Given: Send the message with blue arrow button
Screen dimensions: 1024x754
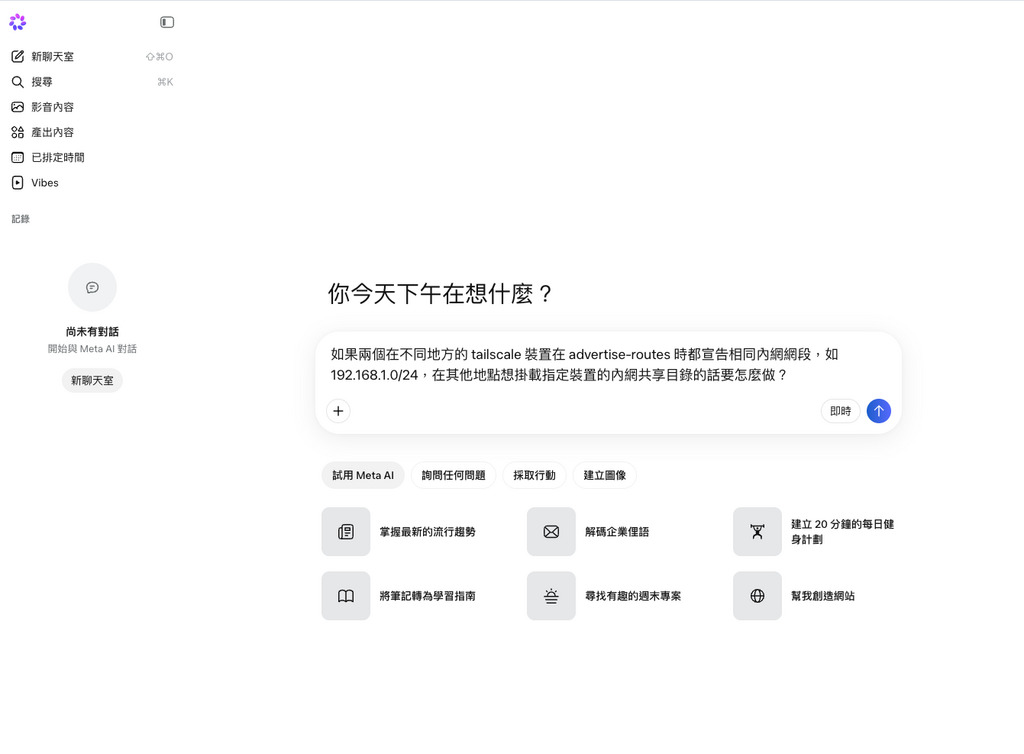Looking at the screenshot, I should [x=879, y=411].
